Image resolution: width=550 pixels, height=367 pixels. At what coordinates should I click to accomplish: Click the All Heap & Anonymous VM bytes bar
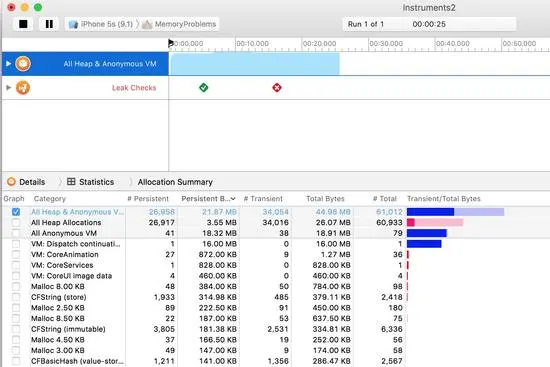[x=455, y=212]
